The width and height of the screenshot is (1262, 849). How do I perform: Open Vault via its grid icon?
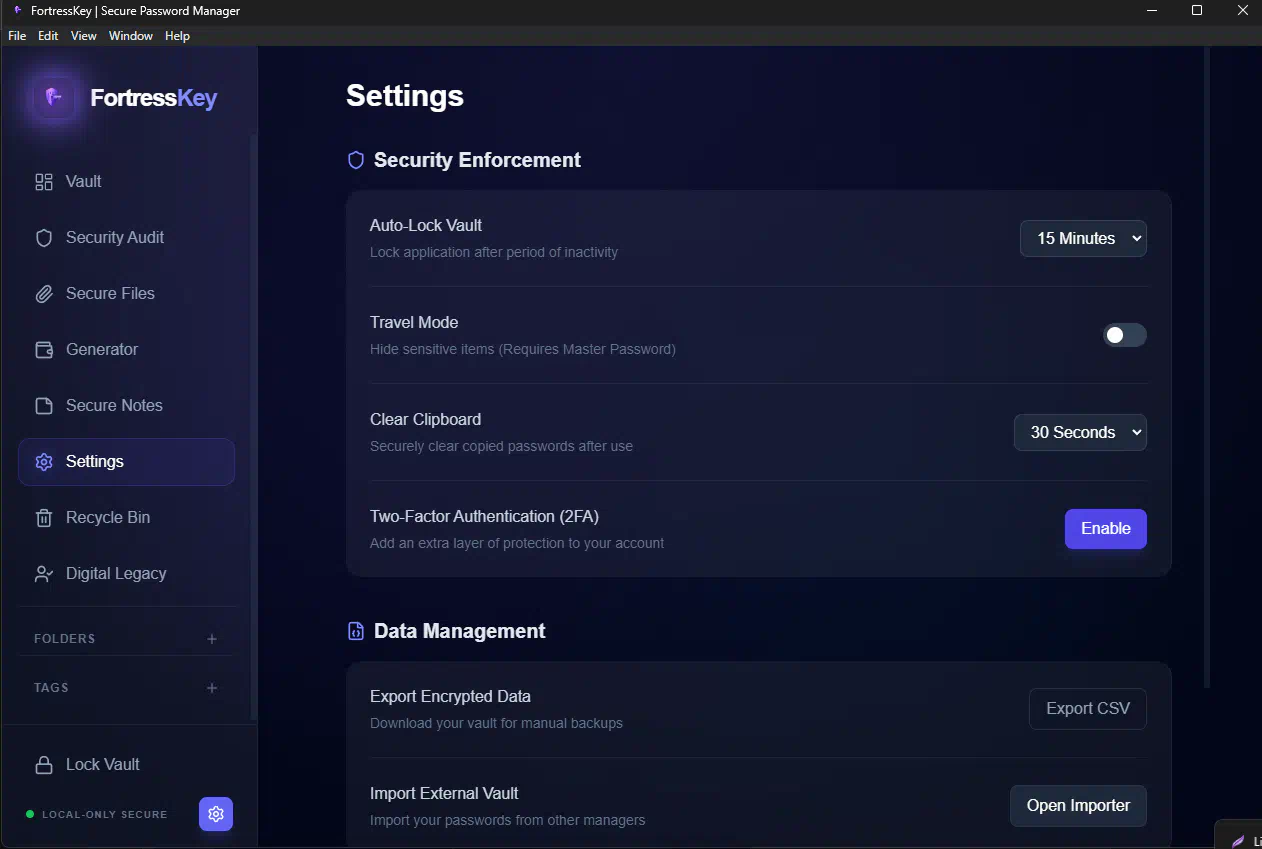(44, 182)
